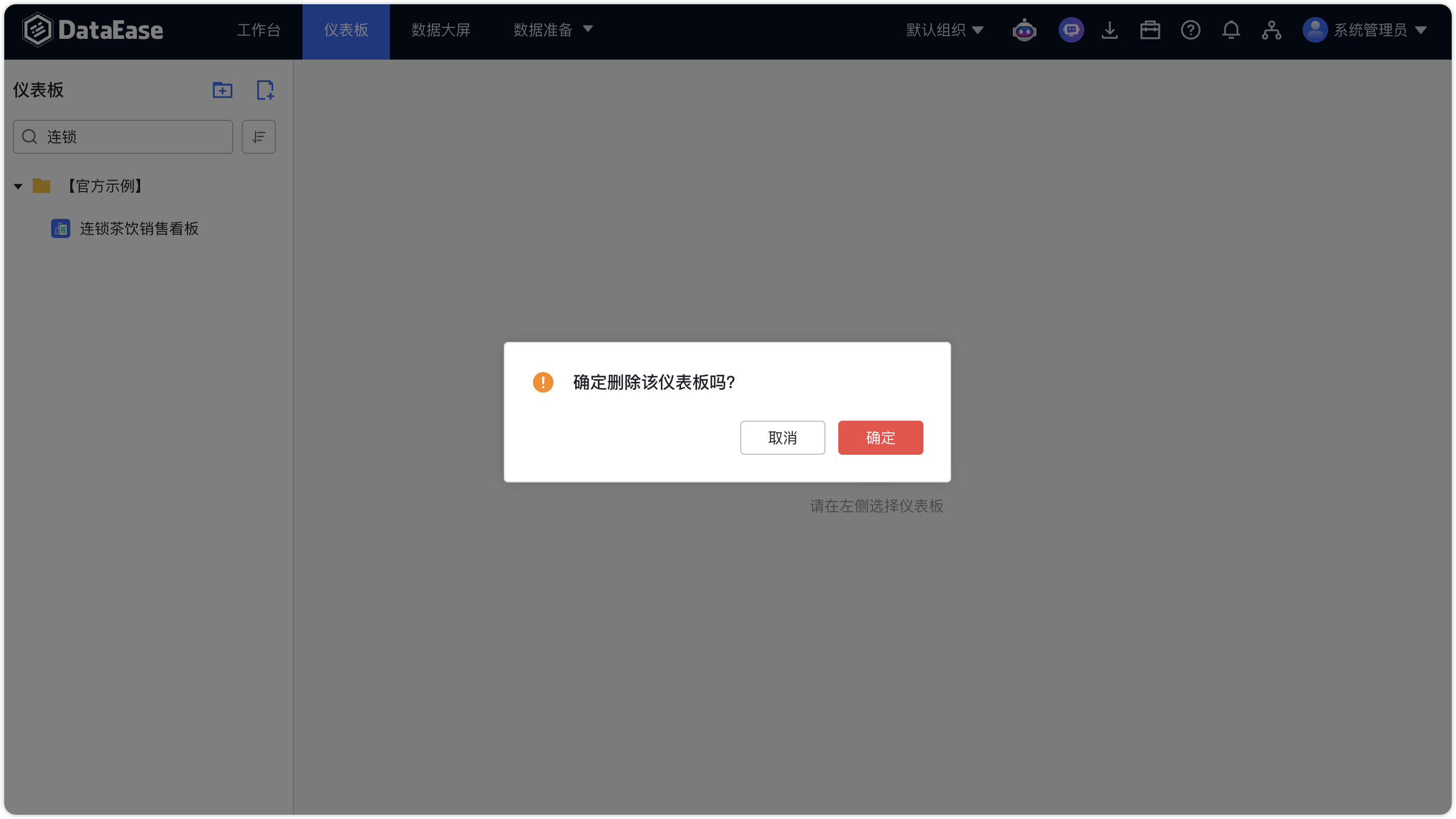Click the 仪表板 sidebar panel title
Viewport: 1456px width, 819px height.
click(38, 90)
